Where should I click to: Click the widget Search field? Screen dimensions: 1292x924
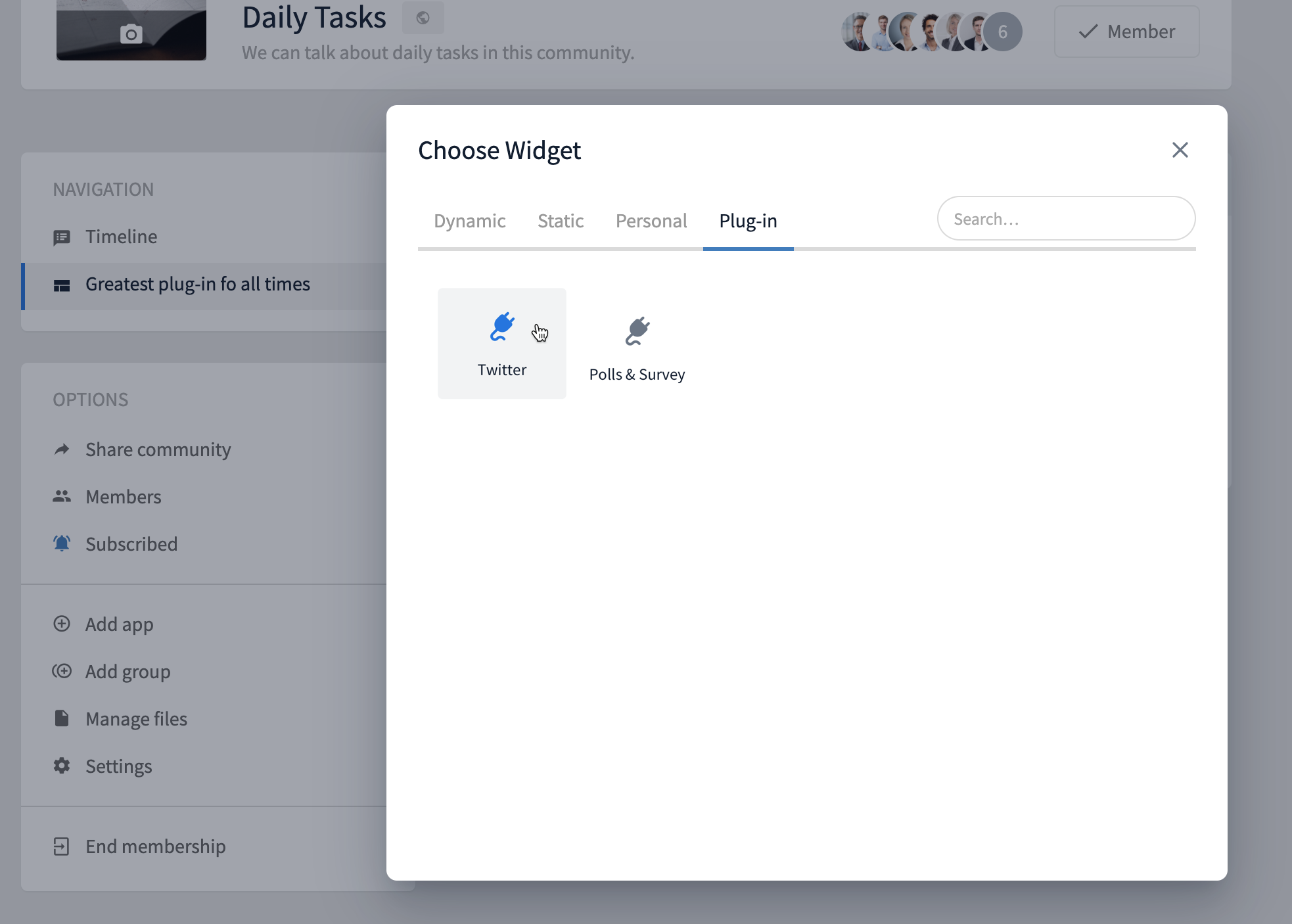[1066, 218]
